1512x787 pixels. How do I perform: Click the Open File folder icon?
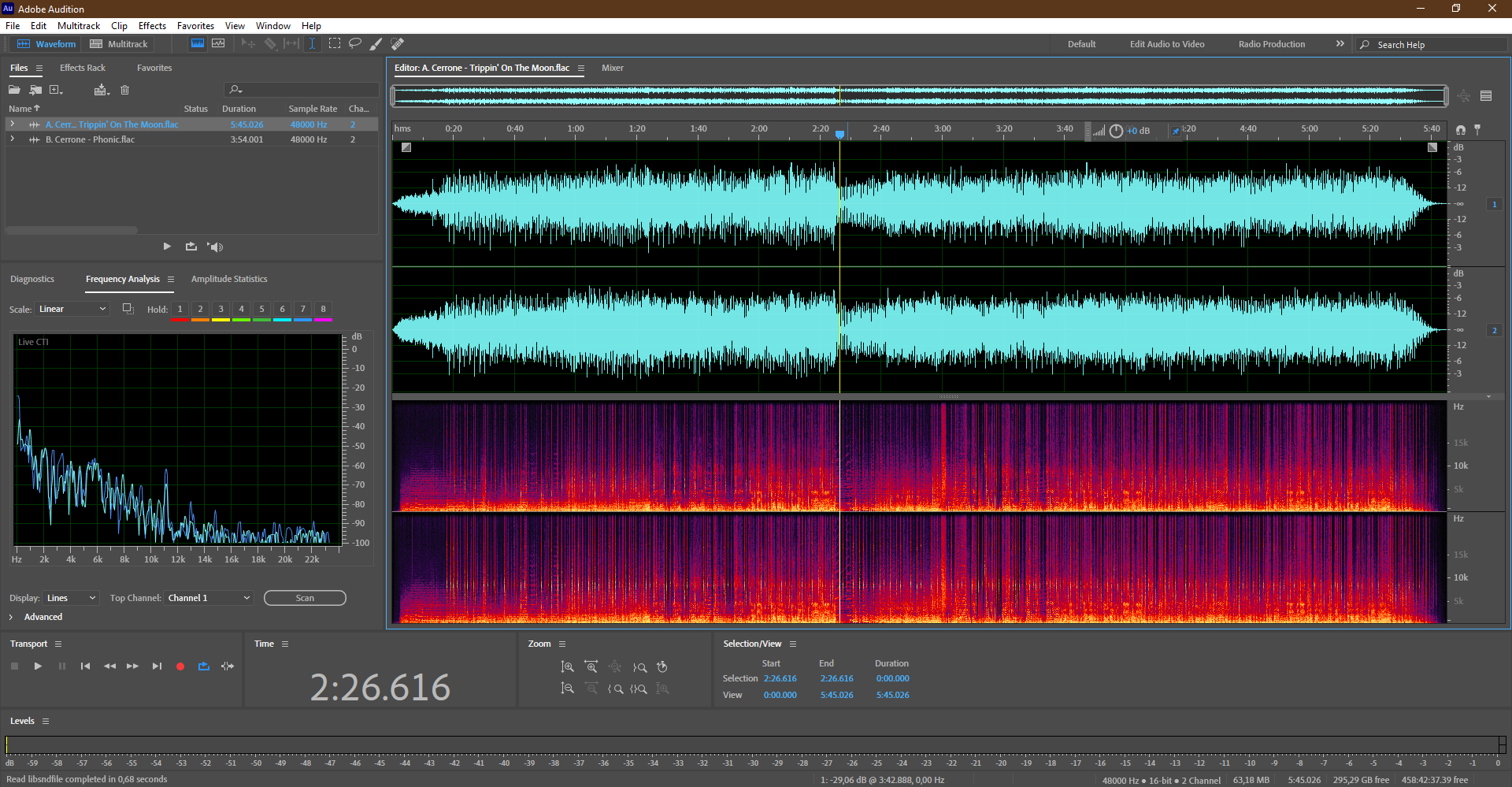14,90
